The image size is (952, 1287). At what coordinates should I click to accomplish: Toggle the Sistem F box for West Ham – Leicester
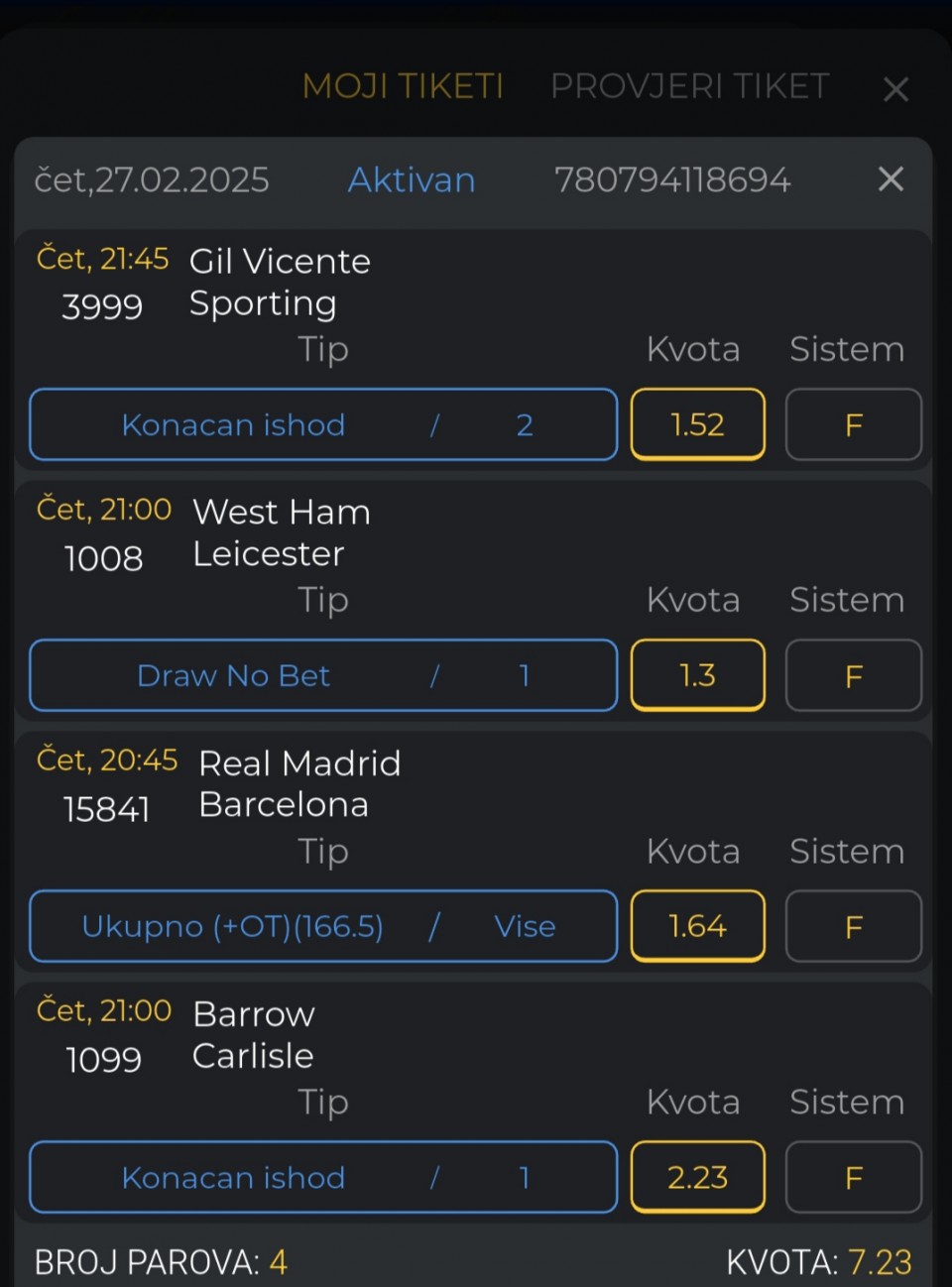[854, 675]
